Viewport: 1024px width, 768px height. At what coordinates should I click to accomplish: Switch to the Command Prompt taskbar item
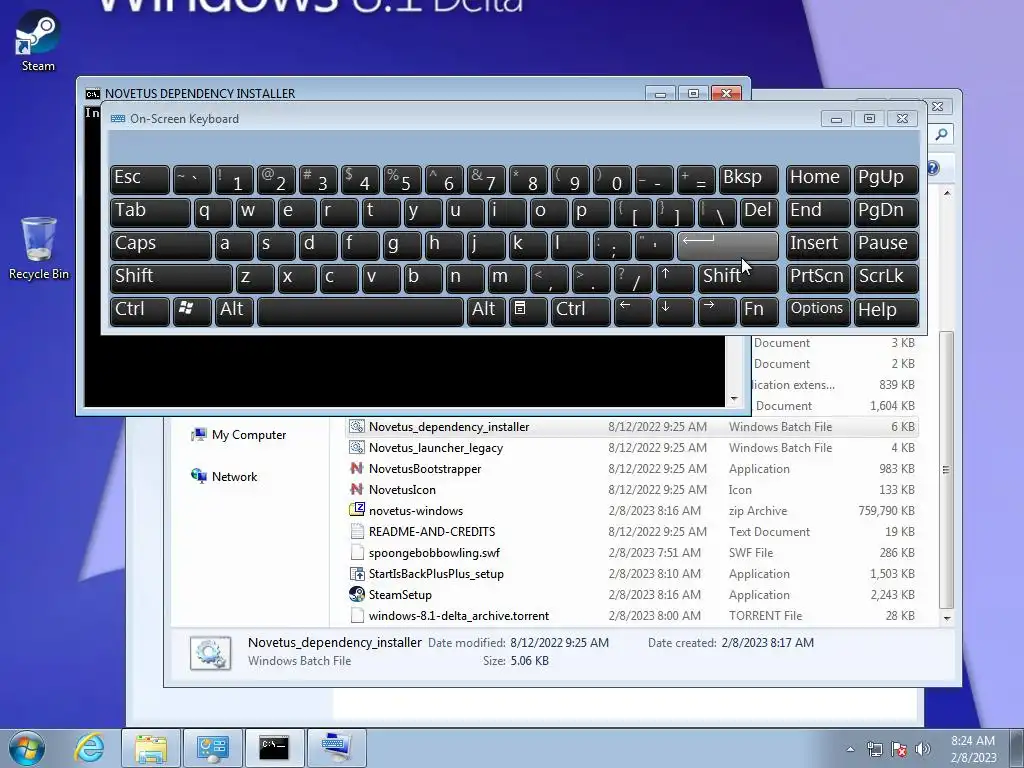tap(274, 748)
